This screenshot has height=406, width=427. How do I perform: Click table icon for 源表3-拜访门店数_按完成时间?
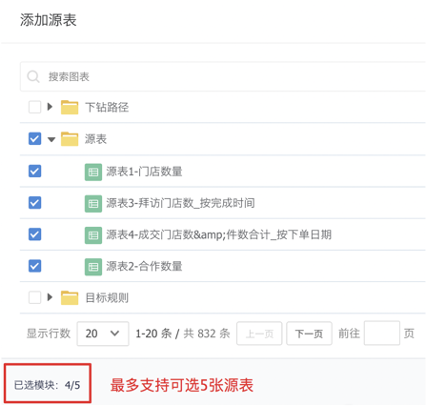pyautogui.click(x=93, y=203)
